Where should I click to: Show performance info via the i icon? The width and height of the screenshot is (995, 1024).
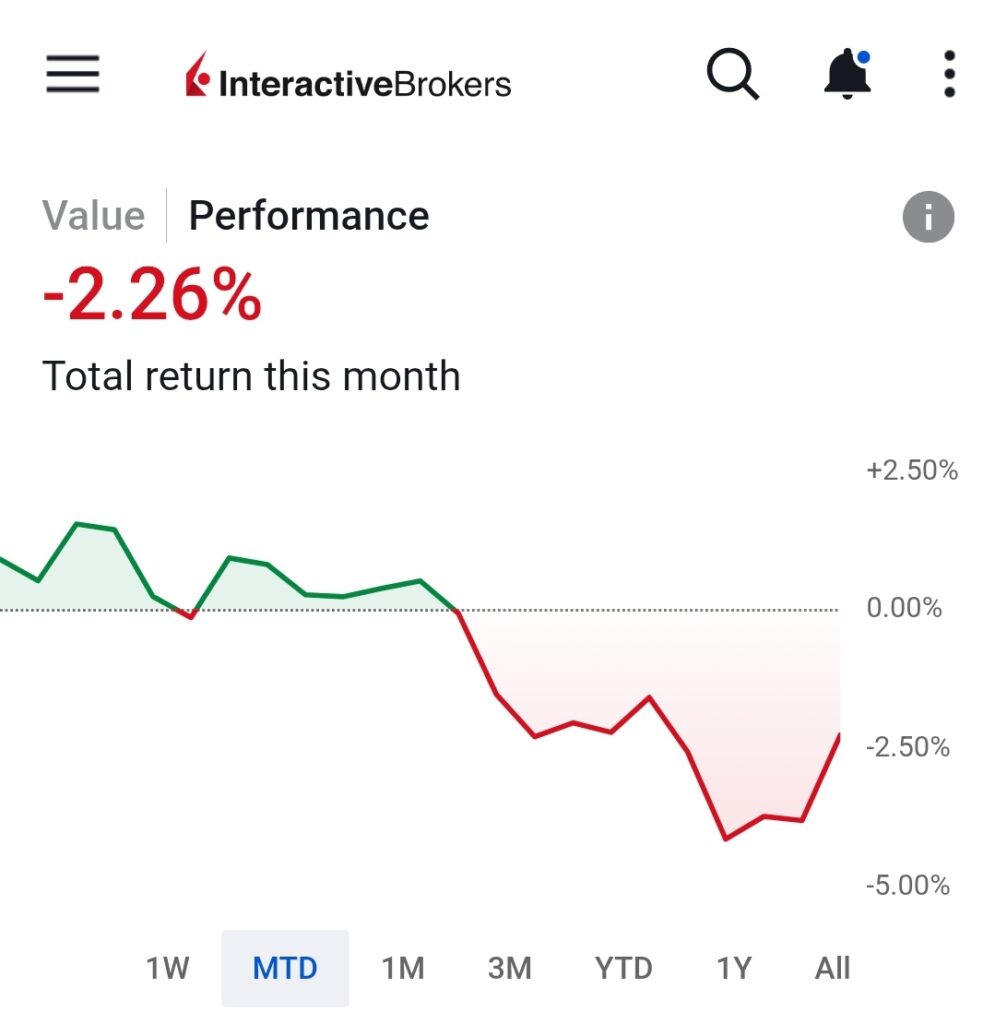[x=928, y=216]
